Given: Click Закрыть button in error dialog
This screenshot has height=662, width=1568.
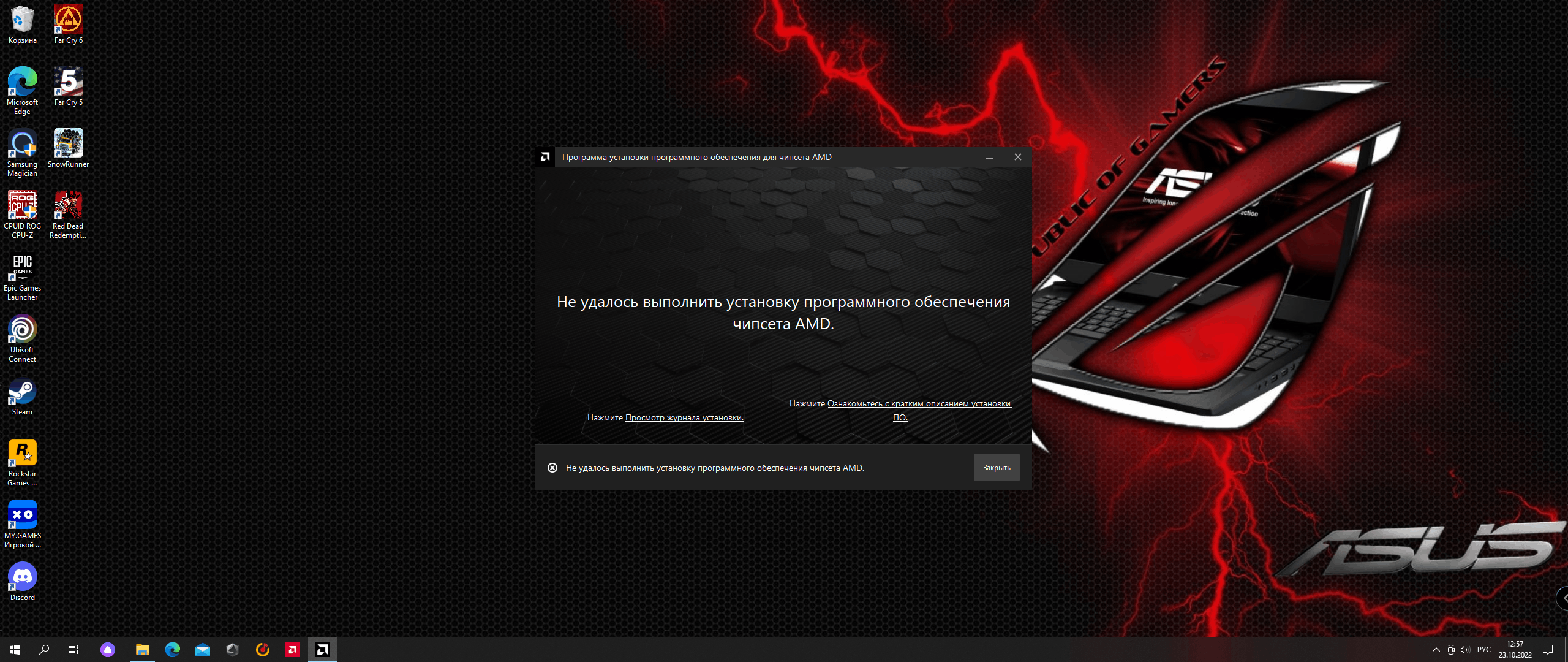Looking at the screenshot, I should [x=997, y=467].
